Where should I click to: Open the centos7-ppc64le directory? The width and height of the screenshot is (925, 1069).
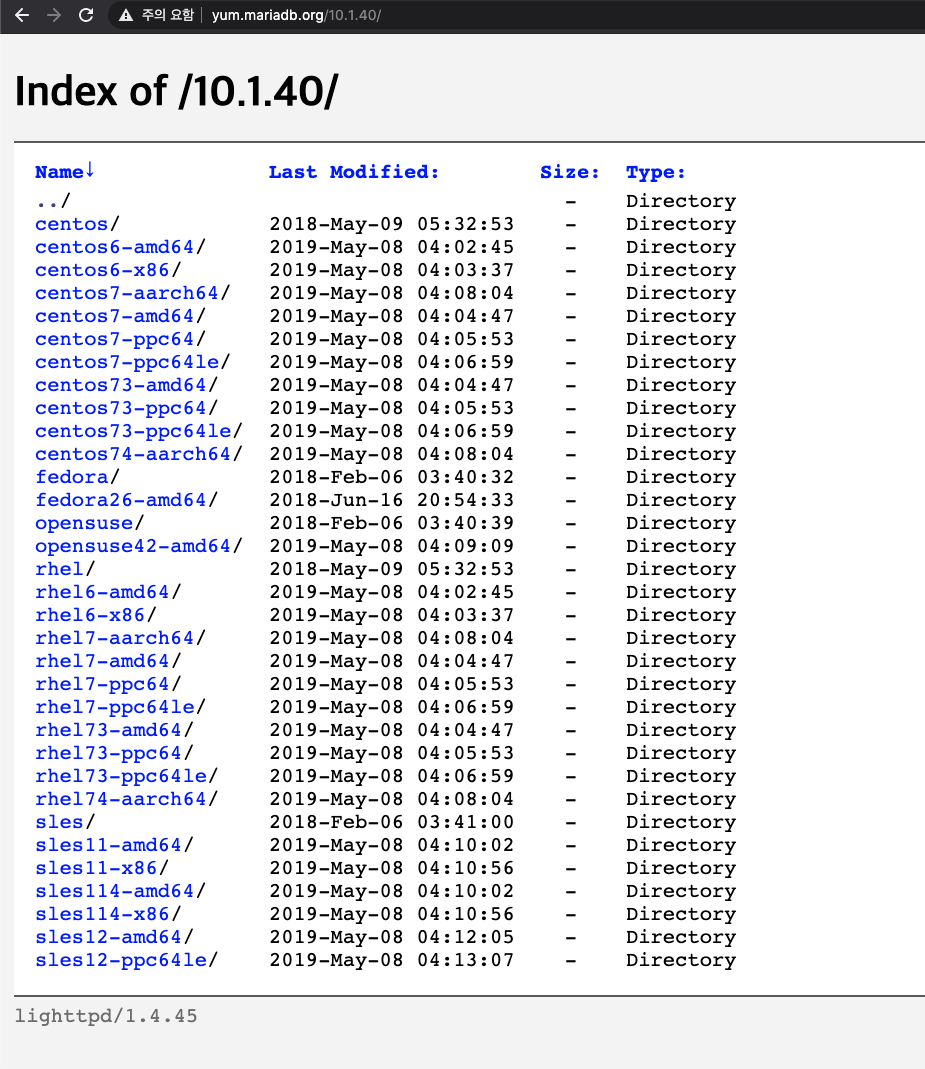pyautogui.click(x=127, y=362)
